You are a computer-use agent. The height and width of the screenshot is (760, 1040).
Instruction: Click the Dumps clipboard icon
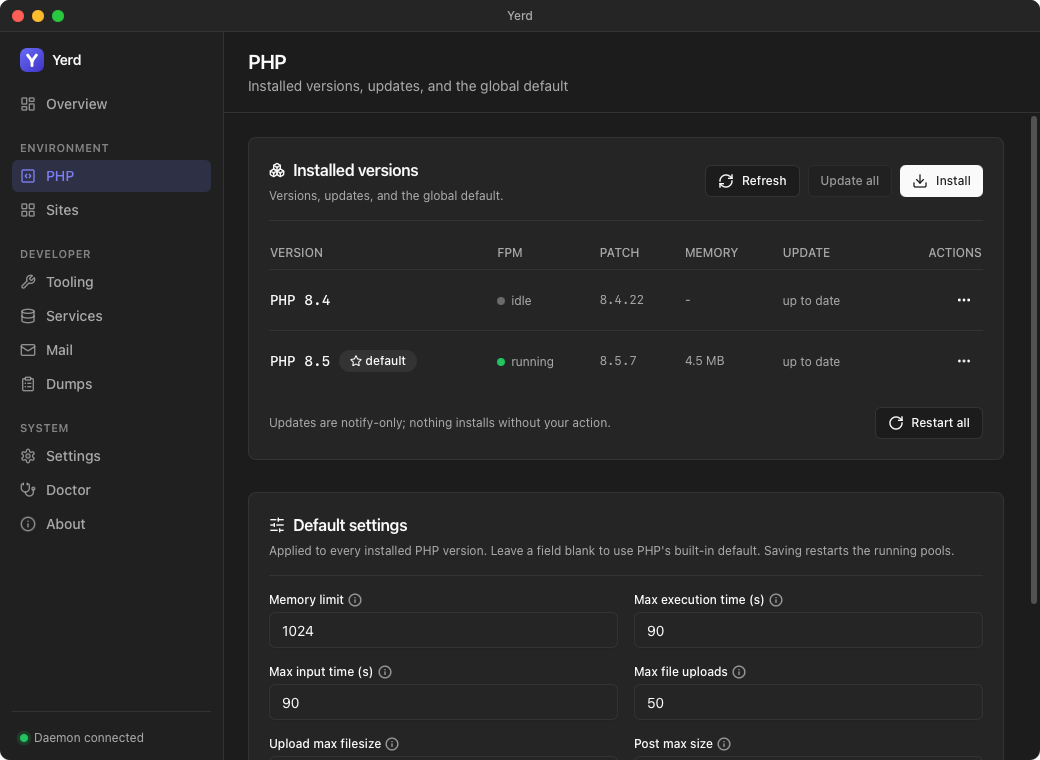pos(28,384)
